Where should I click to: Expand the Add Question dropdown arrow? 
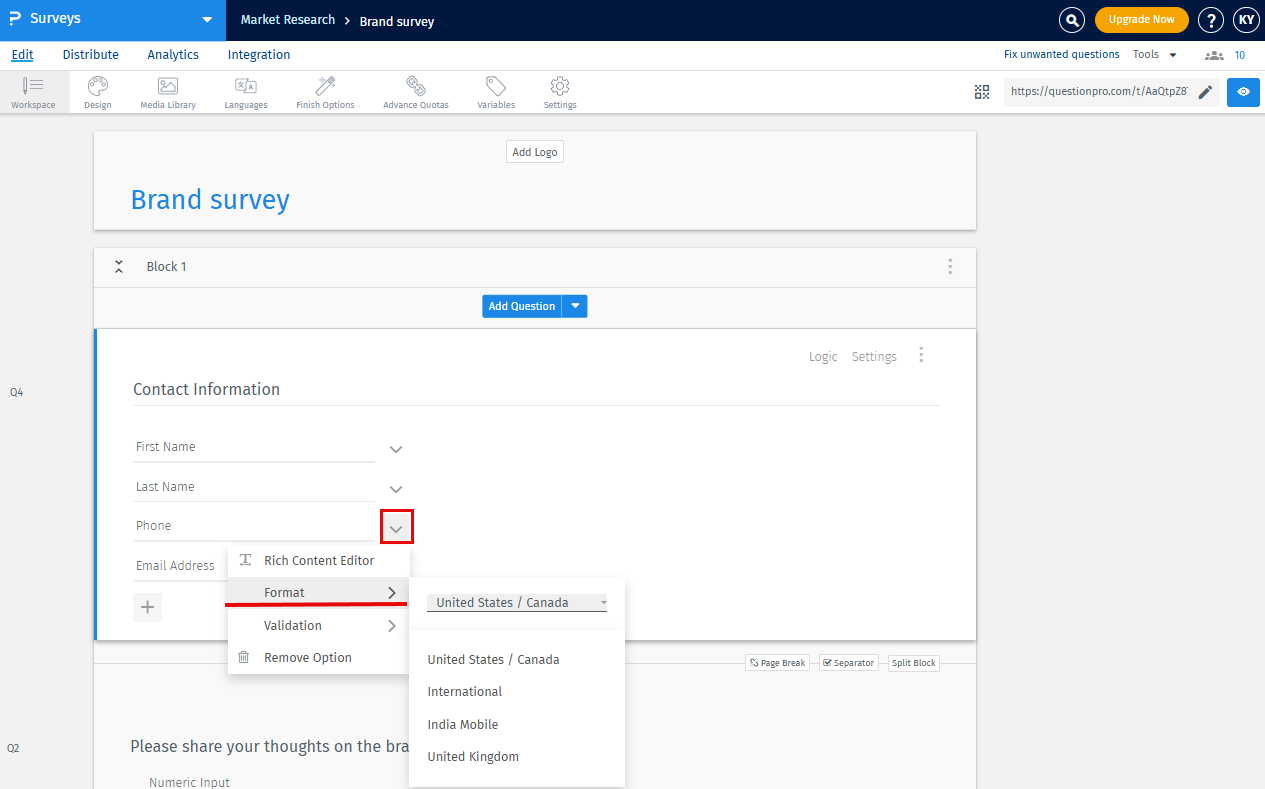pos(575,306)
